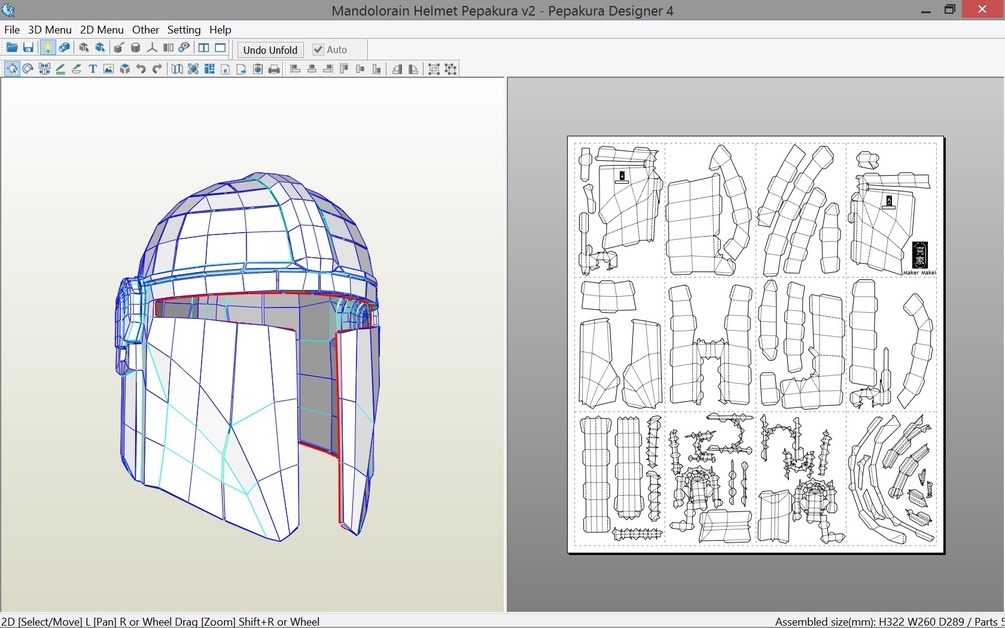Select the Insert Image tool icon
The height and width of the screenshot is (628, 1005).
point(108,69)
